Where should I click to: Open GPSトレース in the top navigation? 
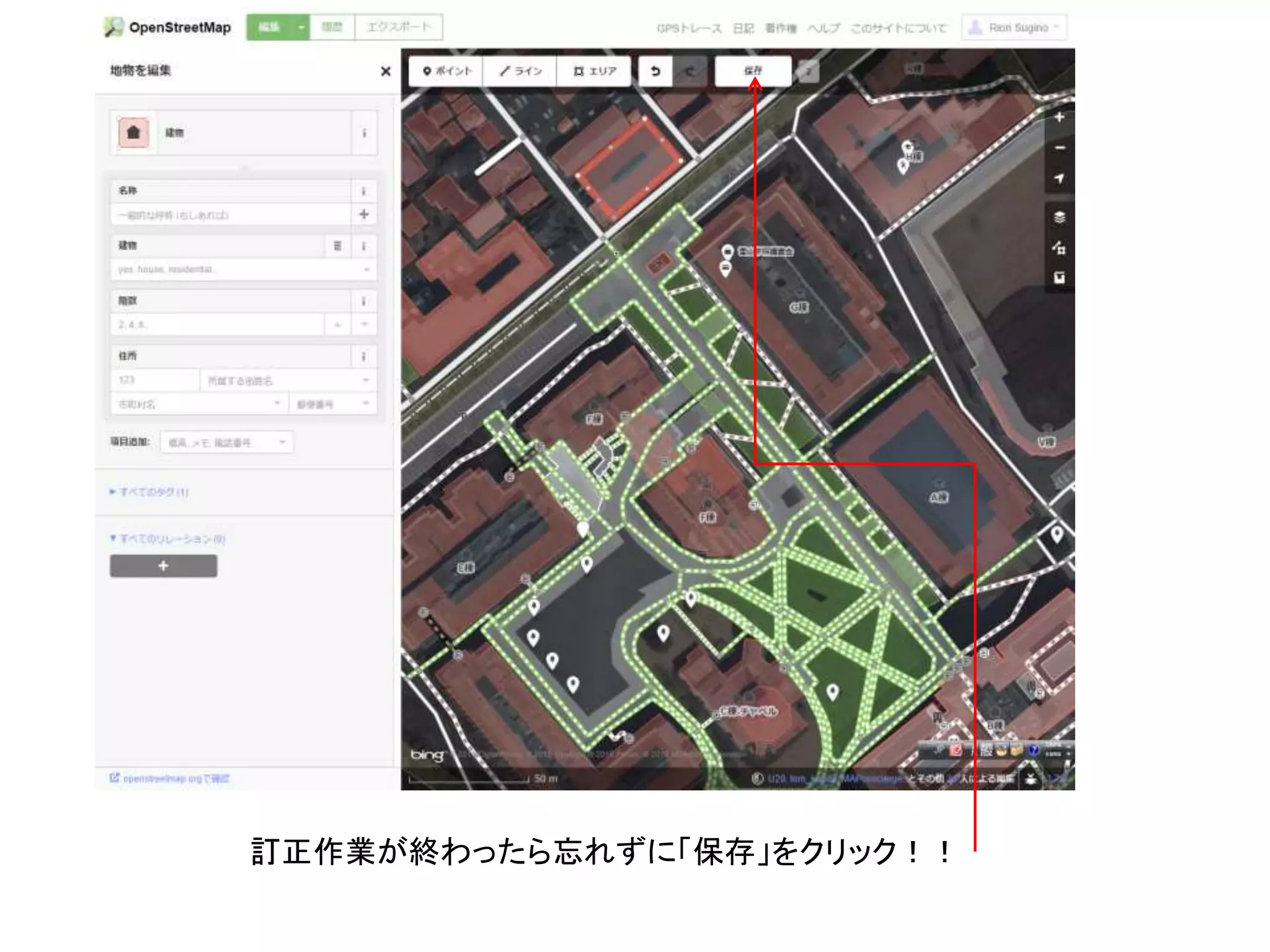coord(689,29)
